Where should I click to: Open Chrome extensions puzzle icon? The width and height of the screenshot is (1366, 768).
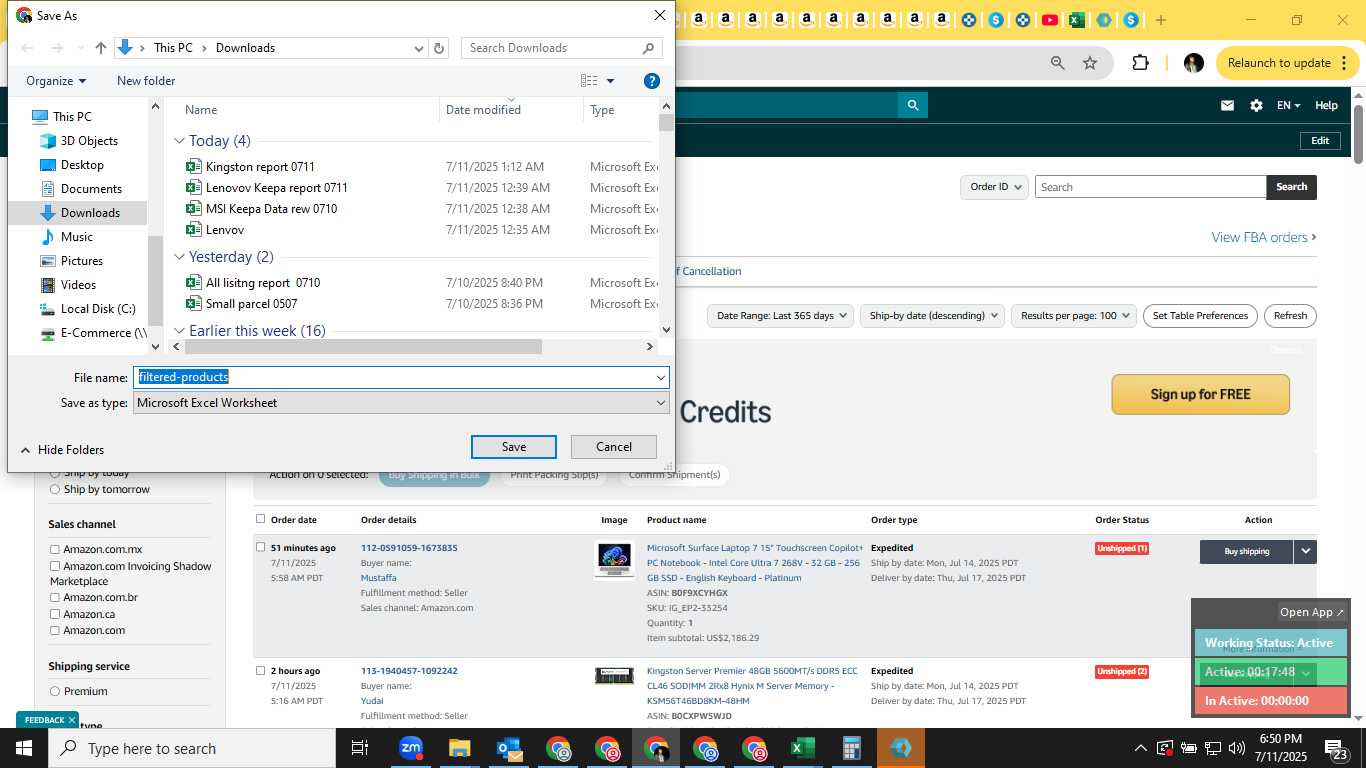coord(1140,63)
